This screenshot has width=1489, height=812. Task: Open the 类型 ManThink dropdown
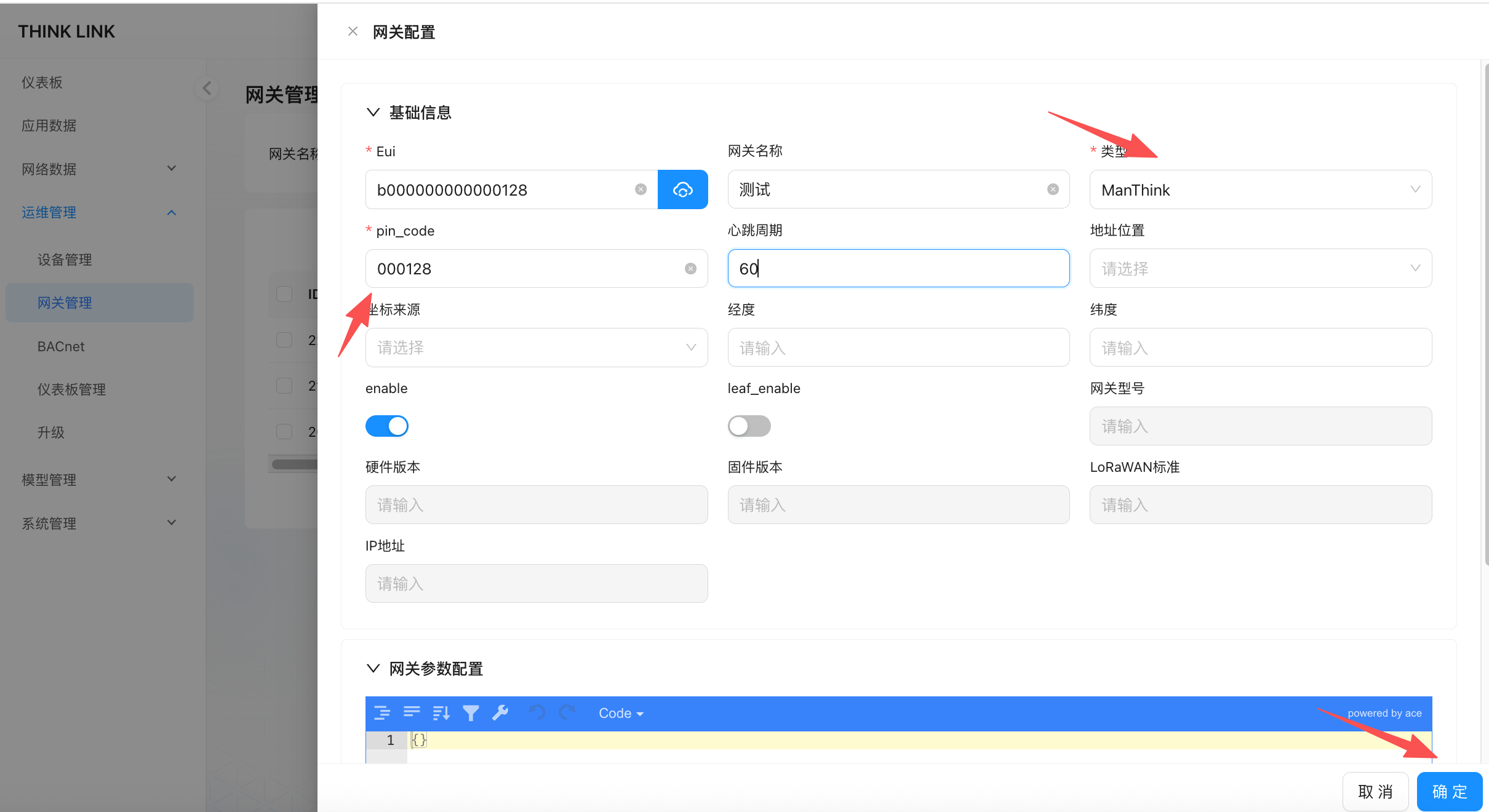1260,189
